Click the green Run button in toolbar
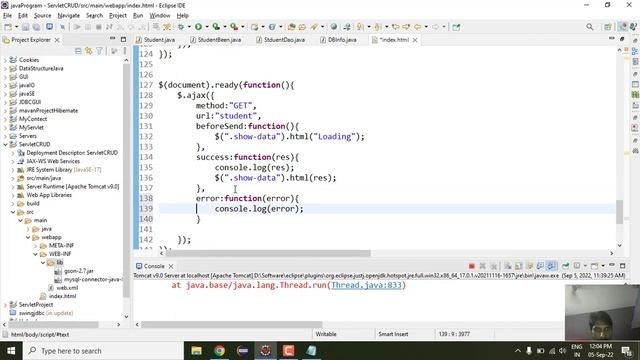 pos(198,27)
